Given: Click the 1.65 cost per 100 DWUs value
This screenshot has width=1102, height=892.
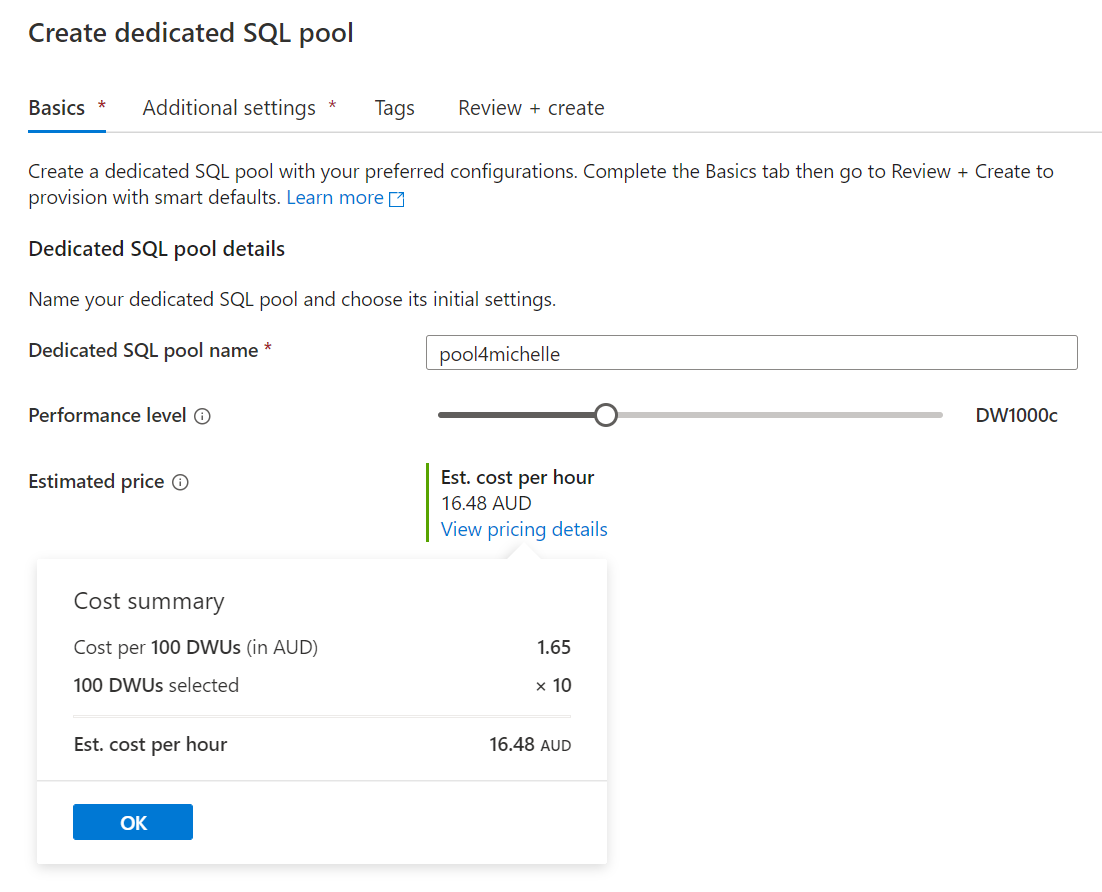Looking at the screenshot, I should pos(554,647).
